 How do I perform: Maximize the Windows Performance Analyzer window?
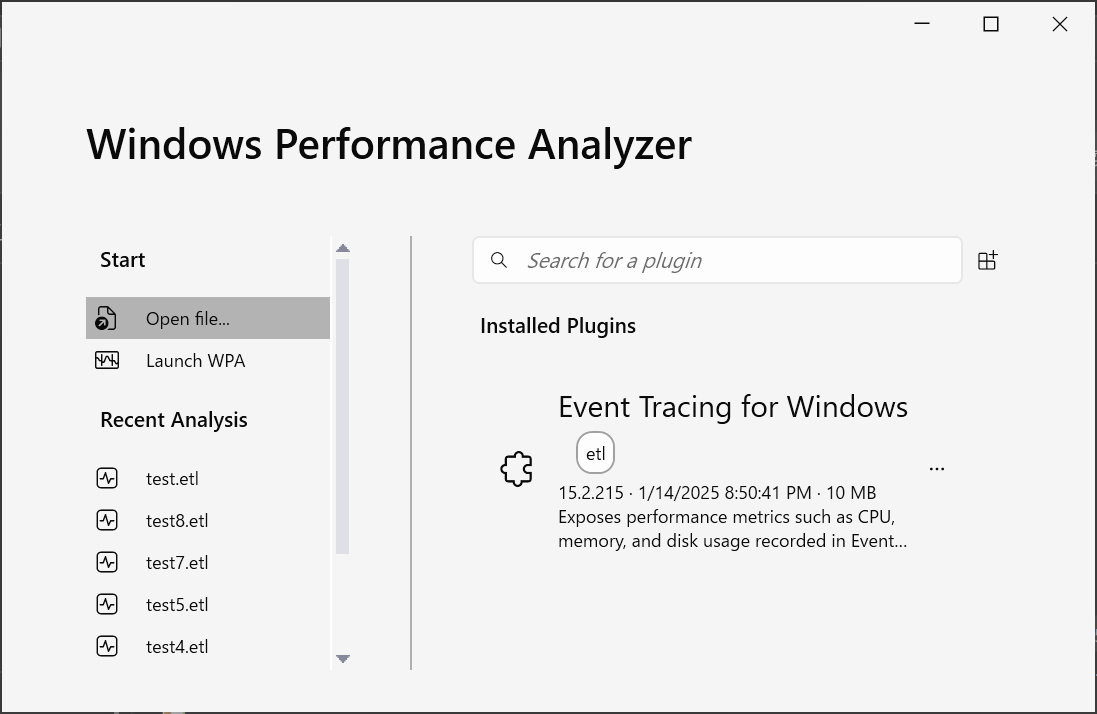pyautogui.click(x=990, y=25)
